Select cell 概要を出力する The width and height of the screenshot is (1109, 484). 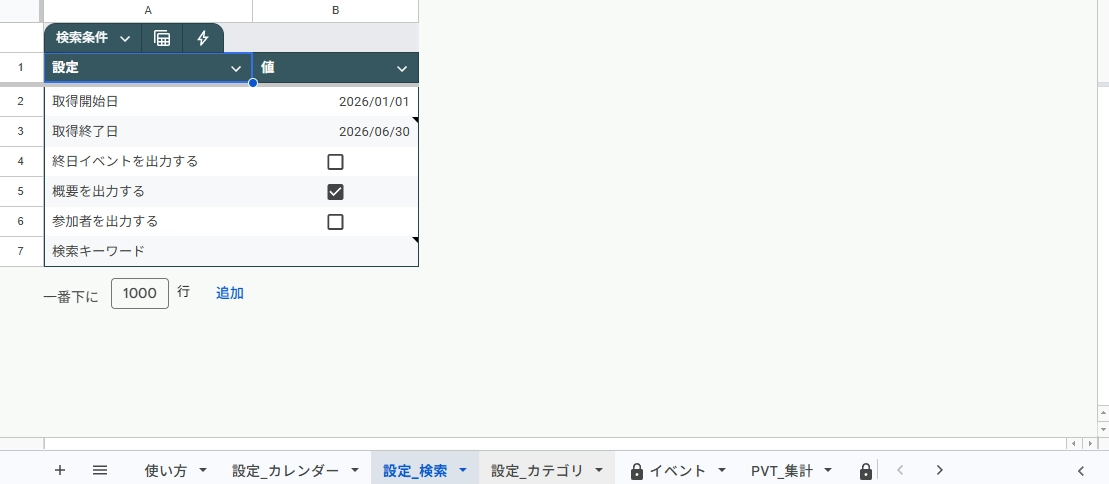tap(148, 191)
